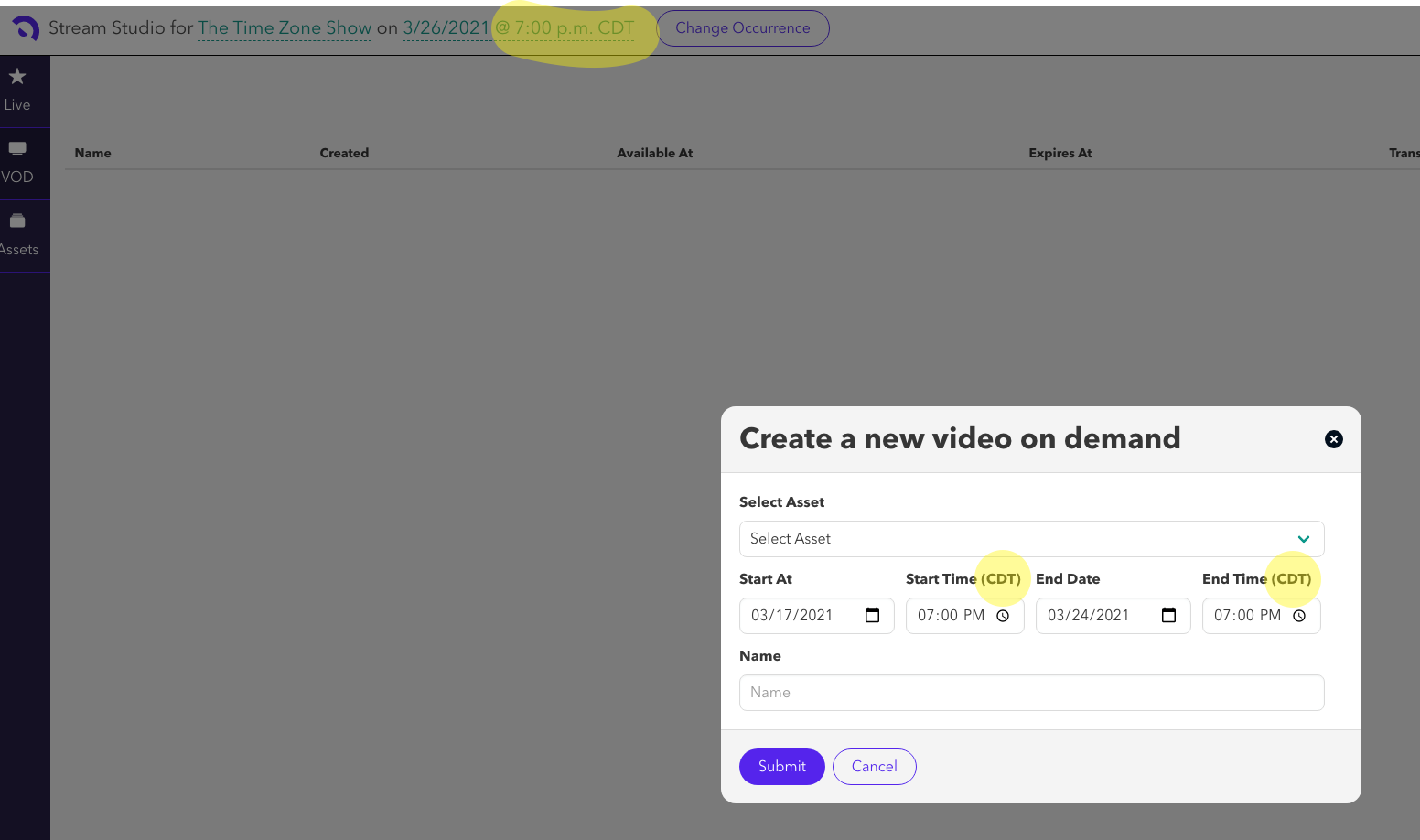Close the Create new video dialog
The height and width of the screenshot is (840, 1420).
[x=1334, y=439]
